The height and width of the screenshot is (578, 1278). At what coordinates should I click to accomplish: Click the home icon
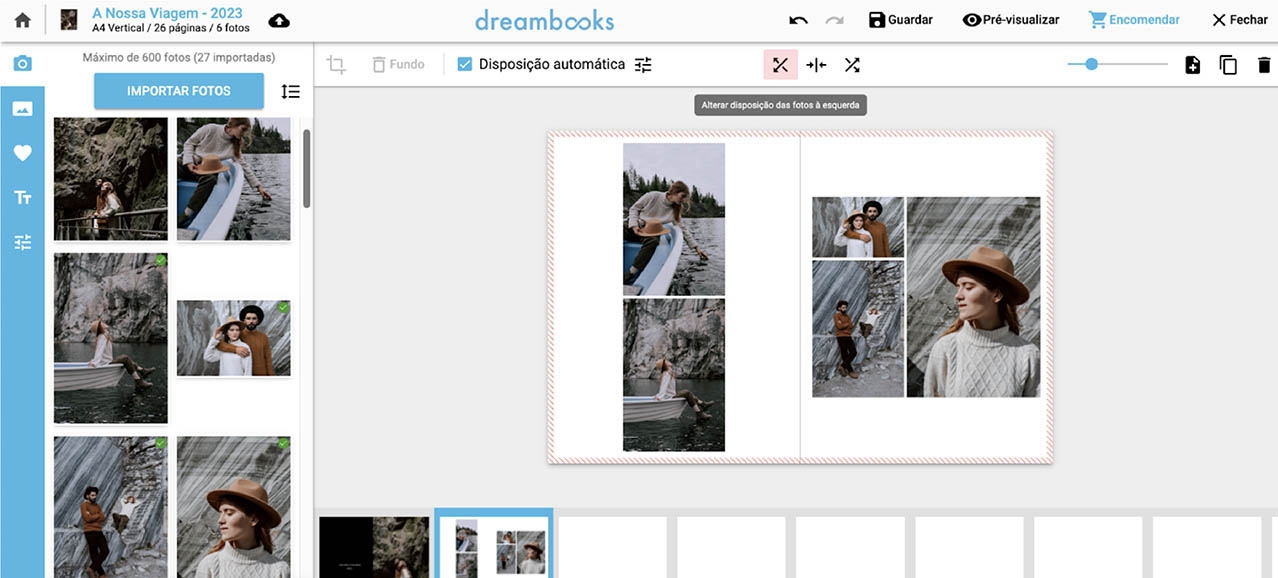[x=22, y=20]
